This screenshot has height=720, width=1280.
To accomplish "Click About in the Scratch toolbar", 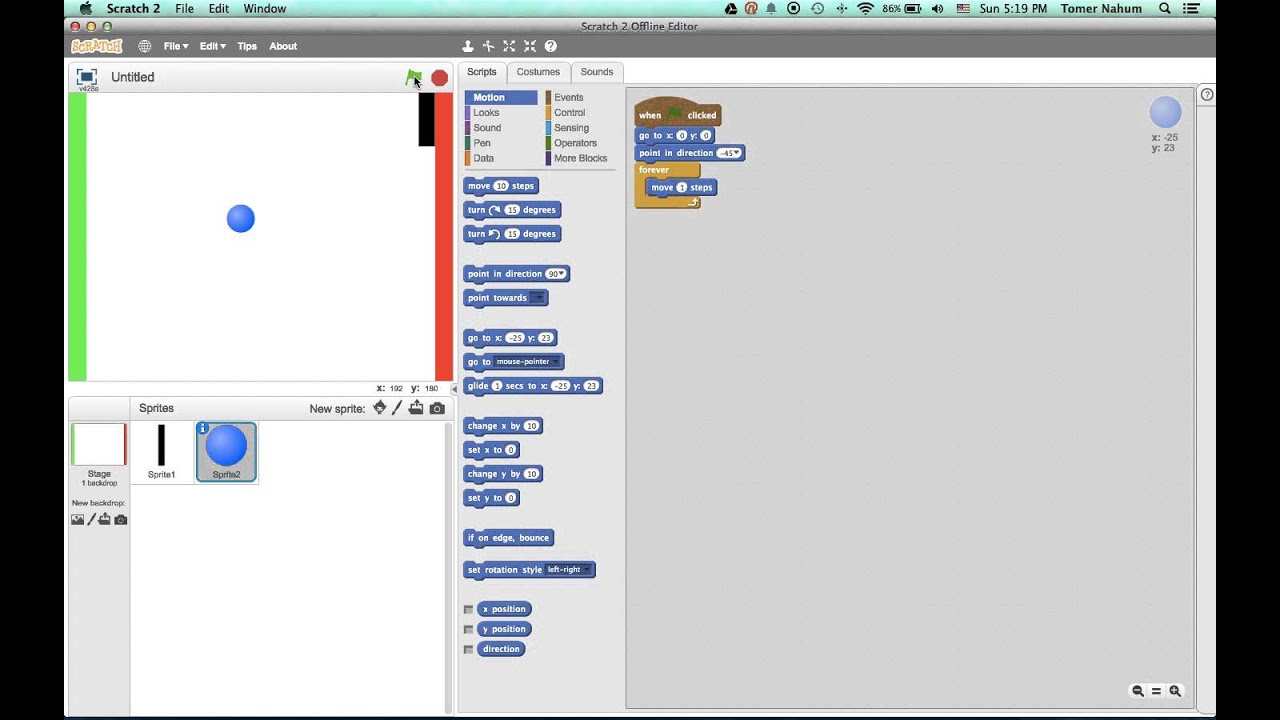I will 283,46.
